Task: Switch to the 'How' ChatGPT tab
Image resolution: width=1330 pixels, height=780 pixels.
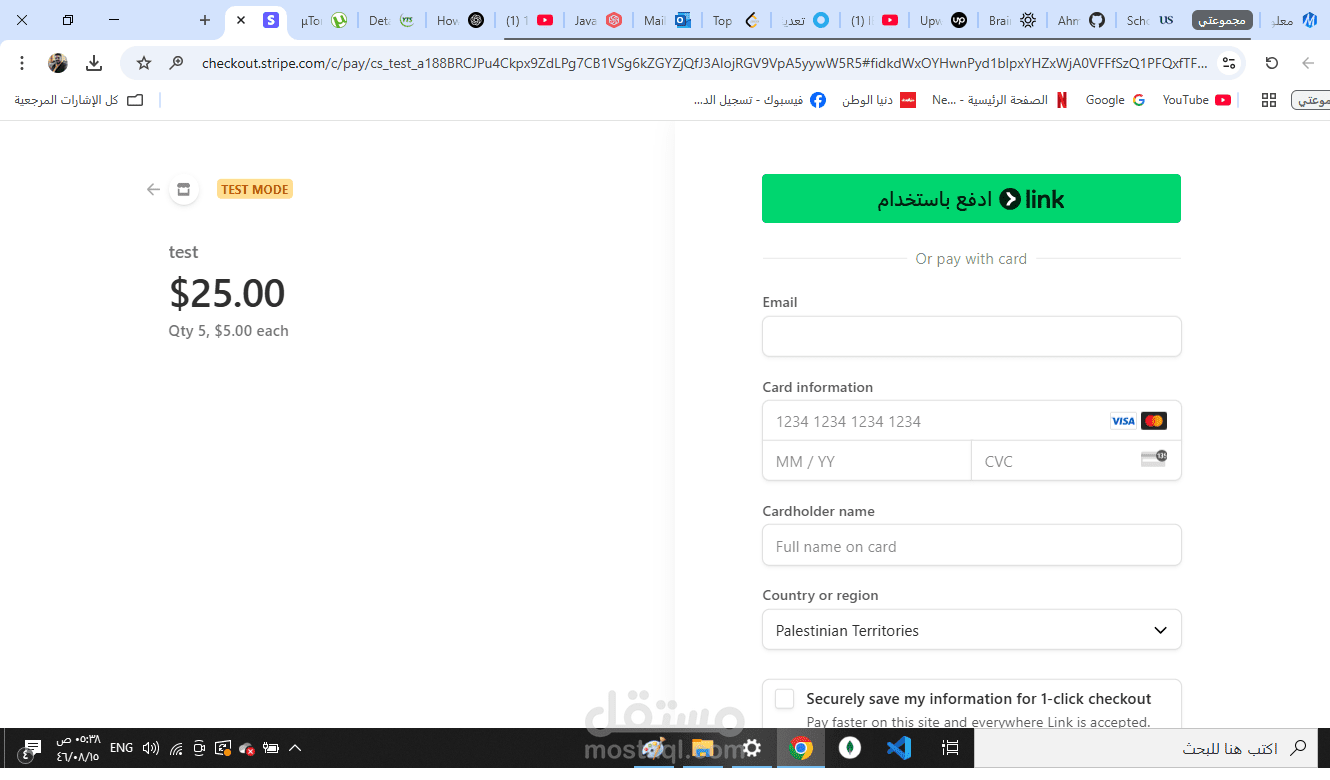Action: coord(460,20)
